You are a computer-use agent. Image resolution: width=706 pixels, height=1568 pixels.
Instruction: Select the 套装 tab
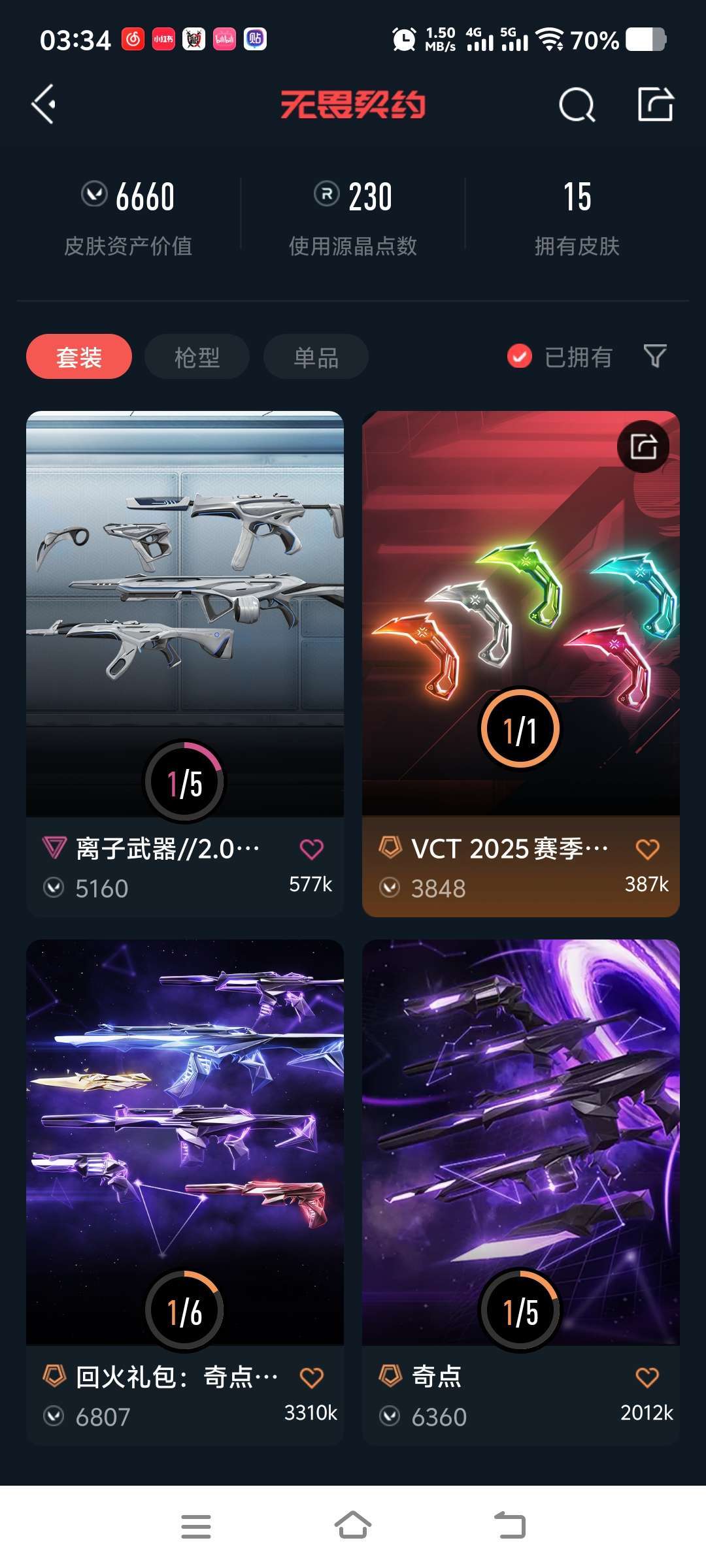pyautogui.click(x=79, y=357)
